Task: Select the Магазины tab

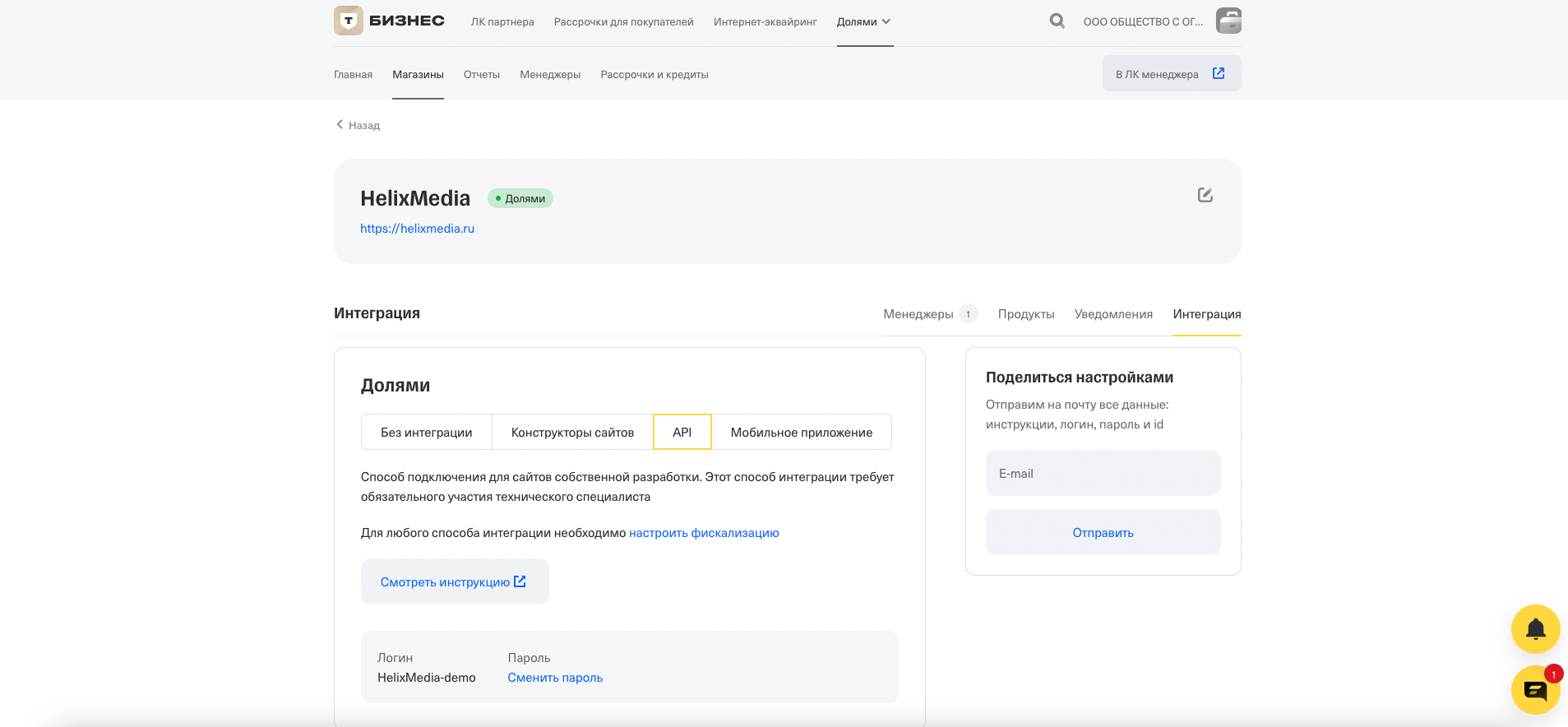Action: [418, 75]
